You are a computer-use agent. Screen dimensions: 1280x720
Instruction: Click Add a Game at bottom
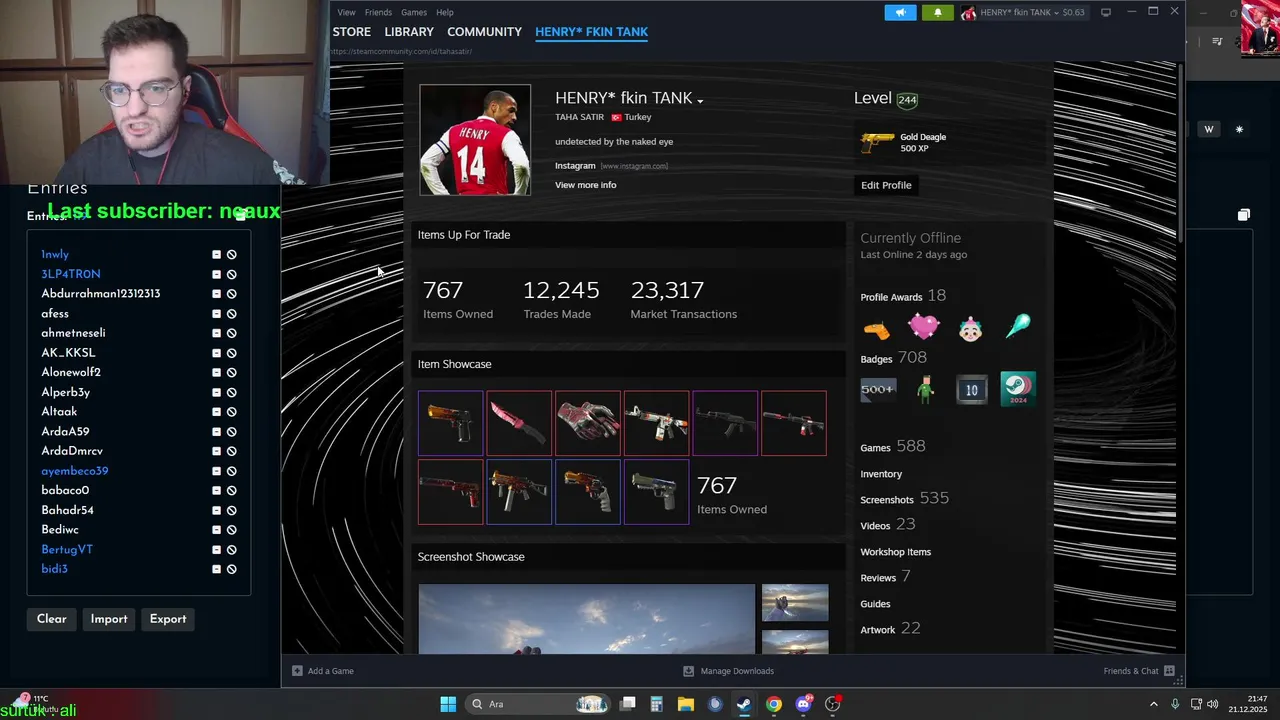pos(323,671)
